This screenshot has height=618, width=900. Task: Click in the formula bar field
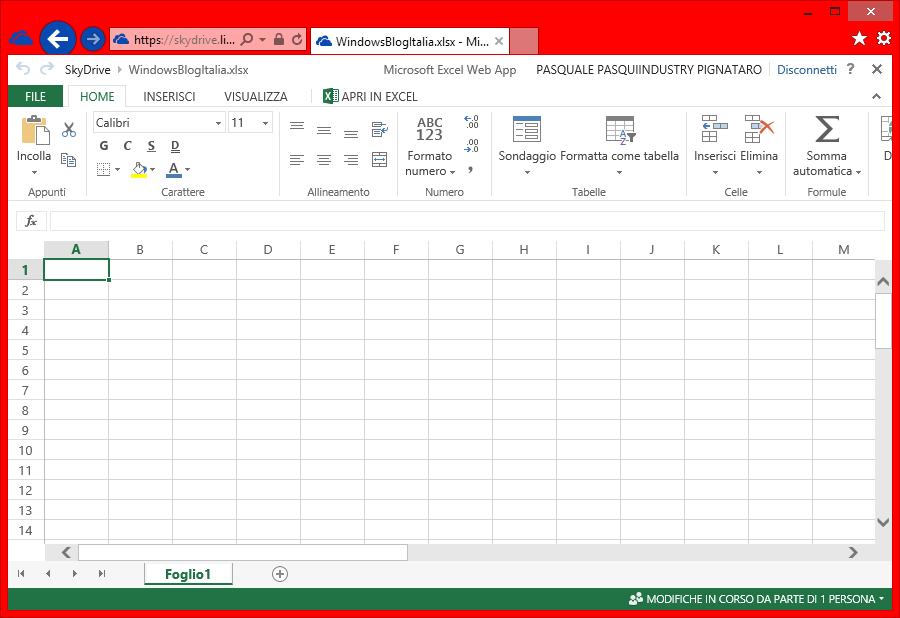467,221
